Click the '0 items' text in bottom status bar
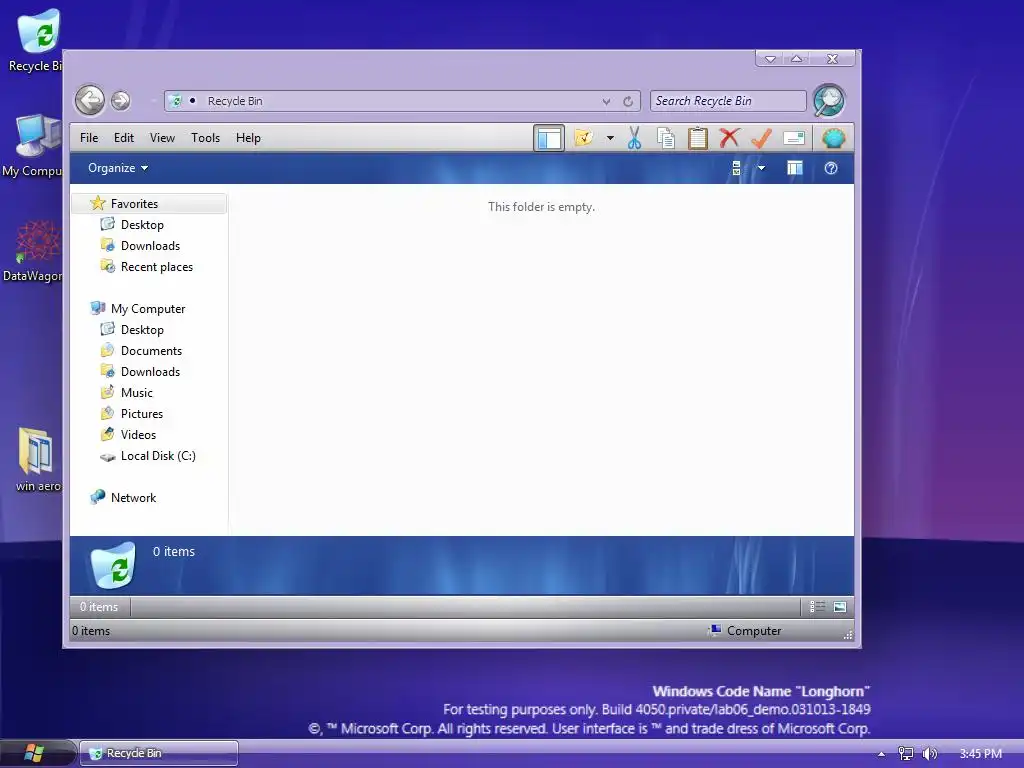Viewport: 1024px width, 768px height. [91, 631]
